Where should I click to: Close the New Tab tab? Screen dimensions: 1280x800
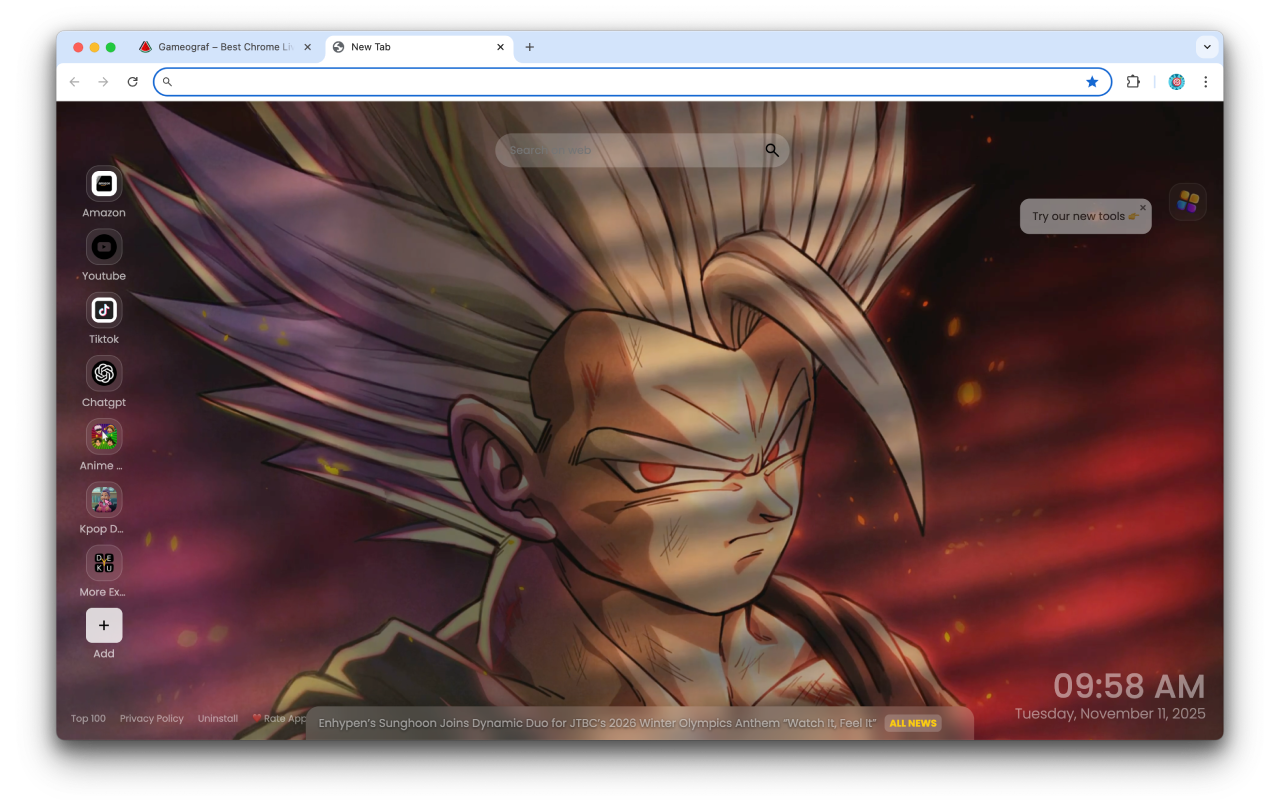(500, 47)
